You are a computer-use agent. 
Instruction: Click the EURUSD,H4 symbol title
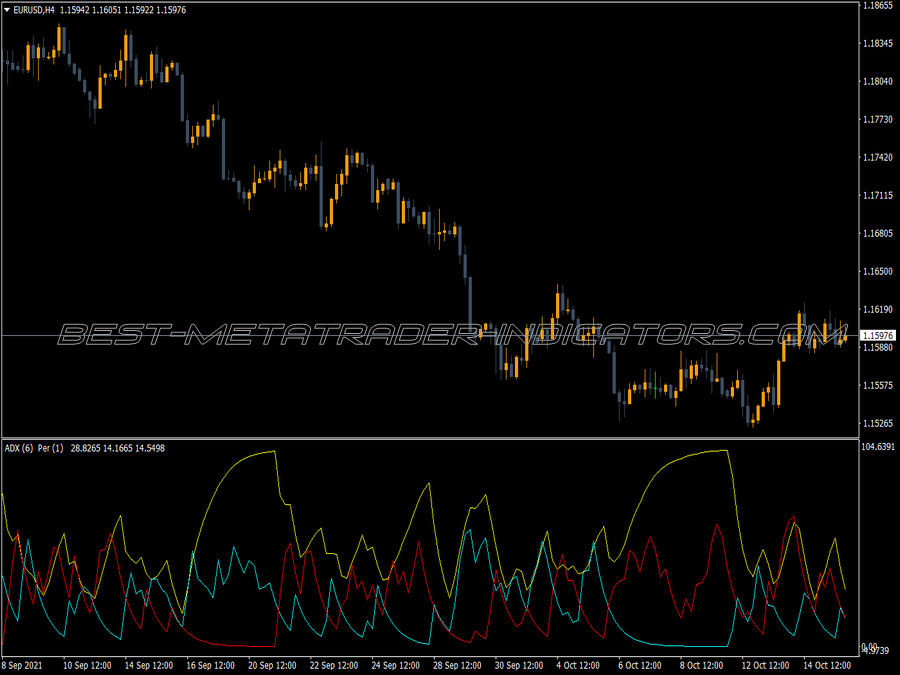tap(34, 10)
